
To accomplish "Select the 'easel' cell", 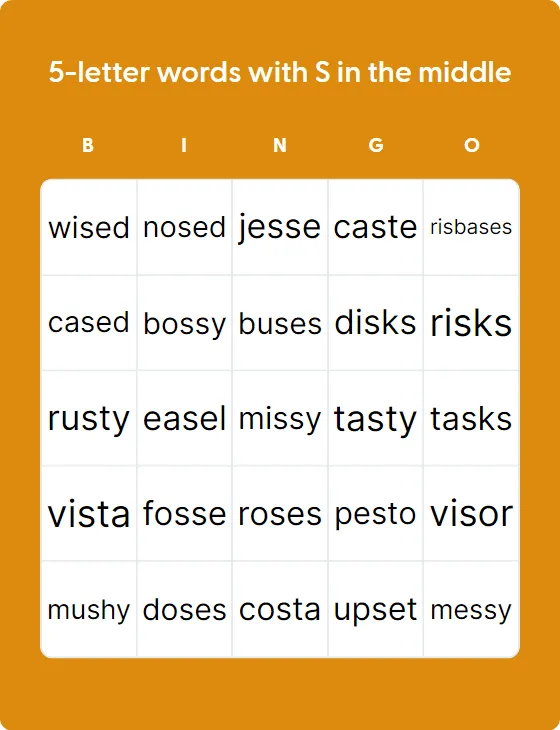I will 184,419.
